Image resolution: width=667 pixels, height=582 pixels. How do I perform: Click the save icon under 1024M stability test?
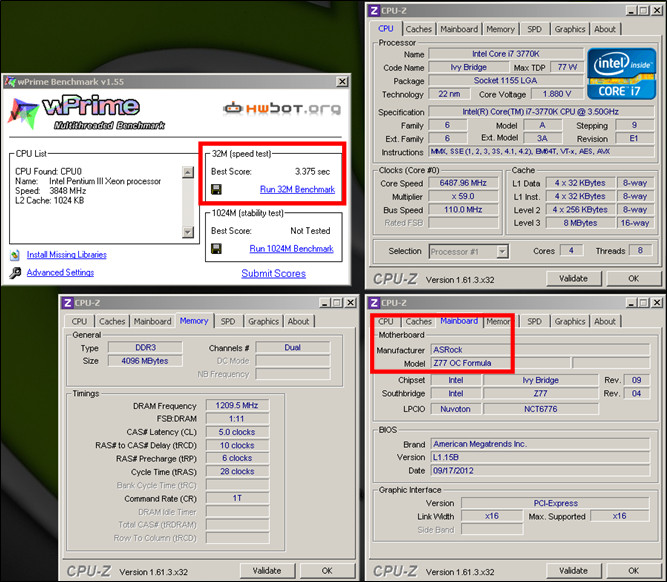click(x=216, y=248)
